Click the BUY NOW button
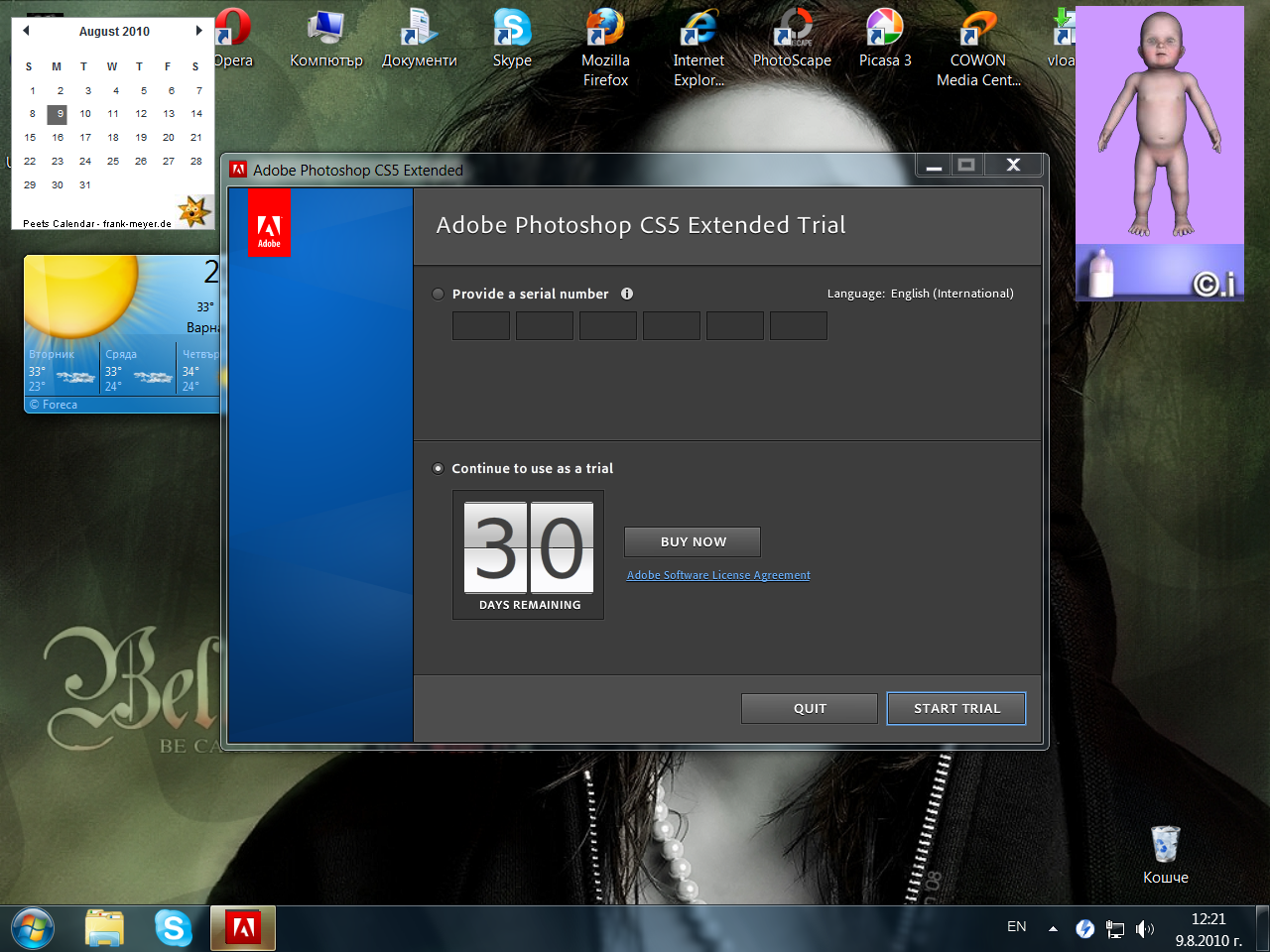Screen dimensions: 1270x952 (x=693, y=542)
